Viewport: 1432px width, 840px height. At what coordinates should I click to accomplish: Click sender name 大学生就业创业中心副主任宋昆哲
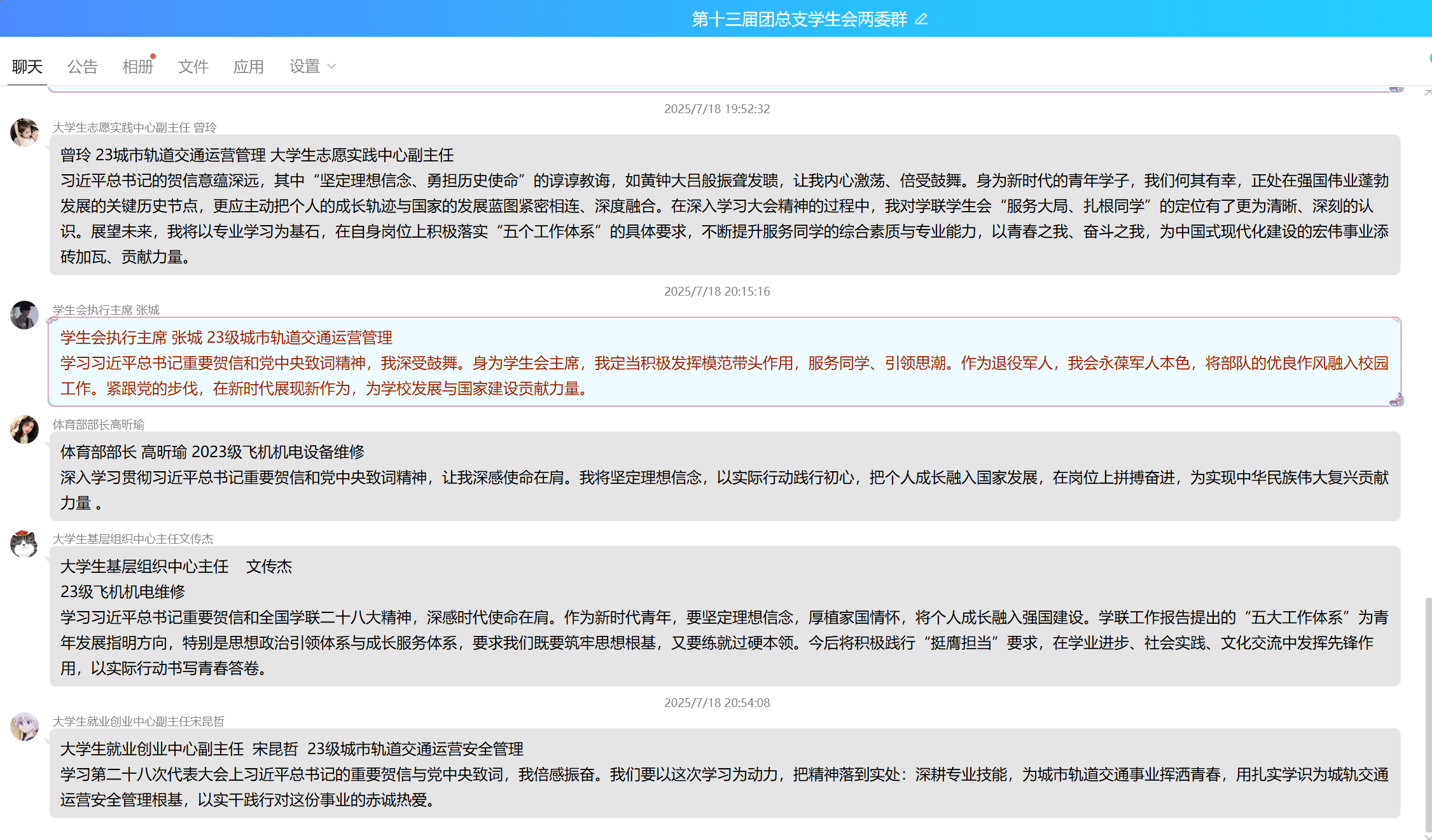(x=138, y=721)
